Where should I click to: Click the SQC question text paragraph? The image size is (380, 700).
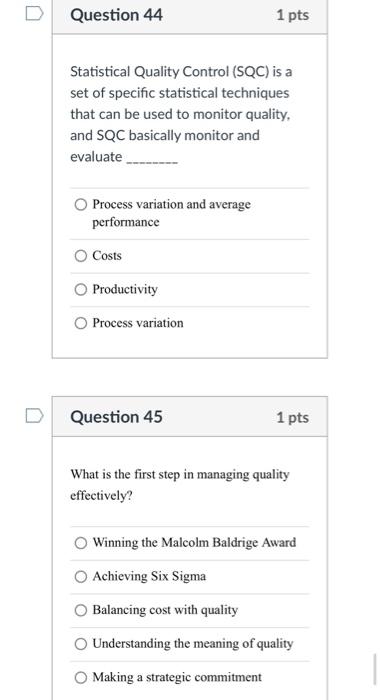pos(181,114)
